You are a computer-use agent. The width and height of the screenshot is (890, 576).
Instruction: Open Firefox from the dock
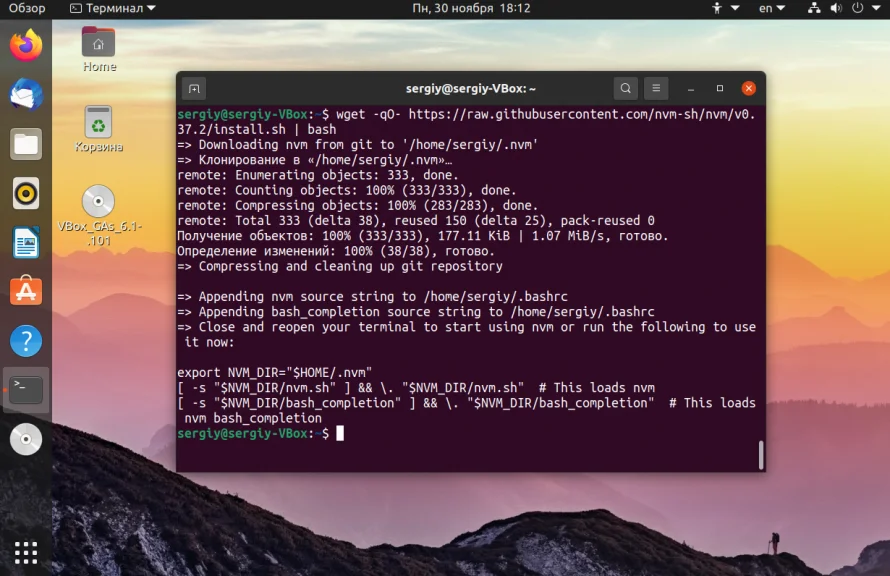click(x=26, y=45)
